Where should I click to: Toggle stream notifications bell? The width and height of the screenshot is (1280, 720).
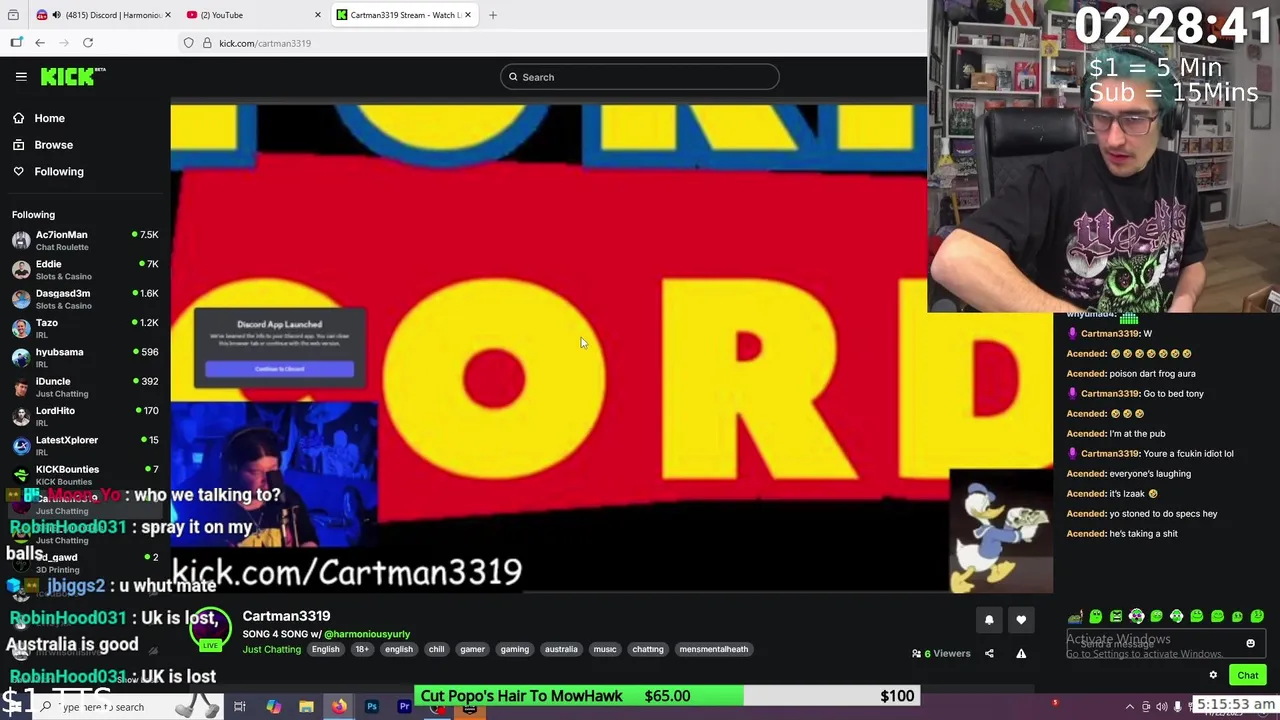[x=989, y=620]
